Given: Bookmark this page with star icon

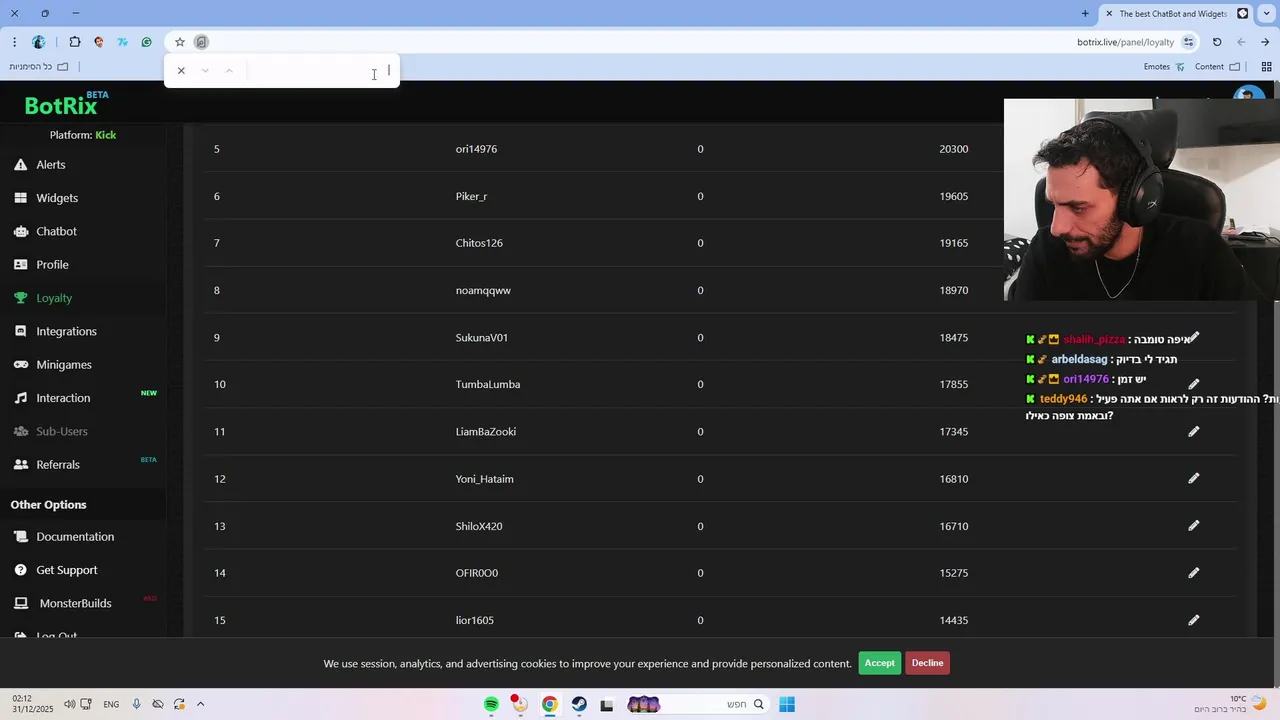Looking at the screenshot, I should 180,42.
